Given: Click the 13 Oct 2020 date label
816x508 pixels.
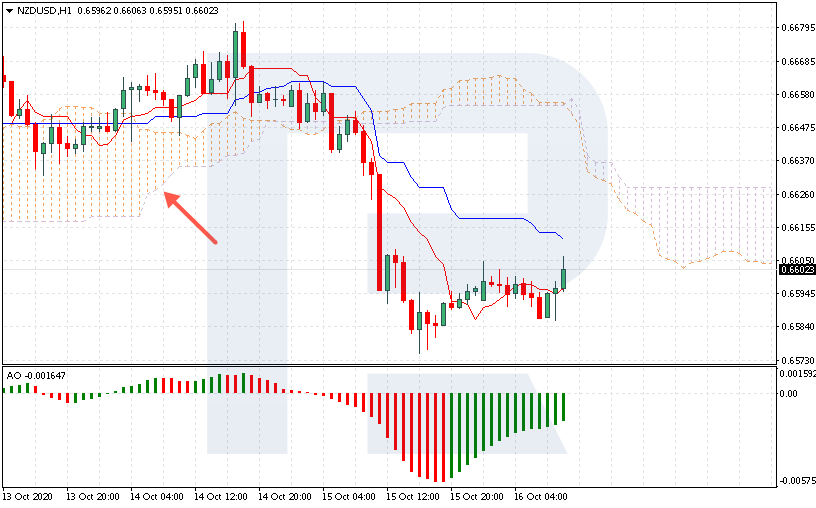Looking at the screenshot, I should coord(27,496).
